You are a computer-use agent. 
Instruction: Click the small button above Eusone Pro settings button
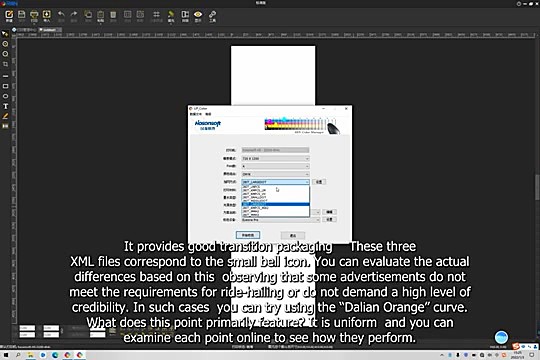[329, 212]
